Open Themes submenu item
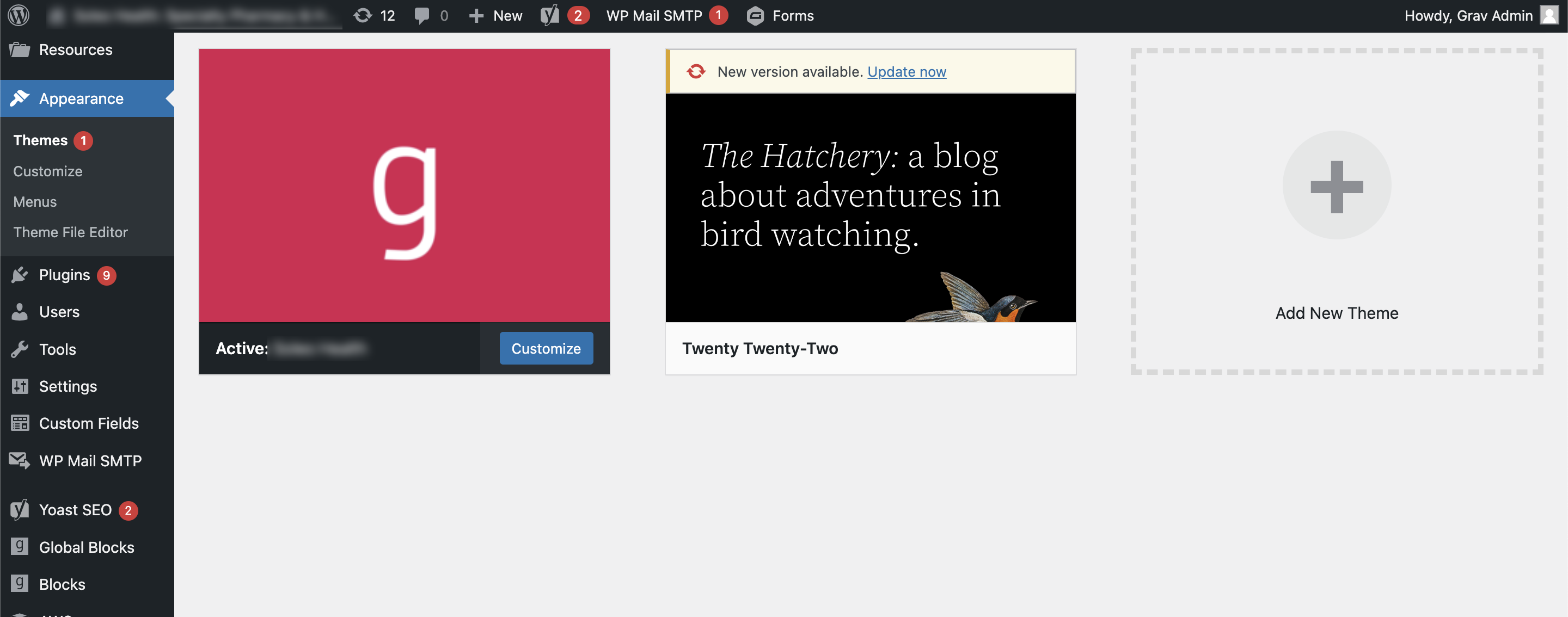 [40, 140]
